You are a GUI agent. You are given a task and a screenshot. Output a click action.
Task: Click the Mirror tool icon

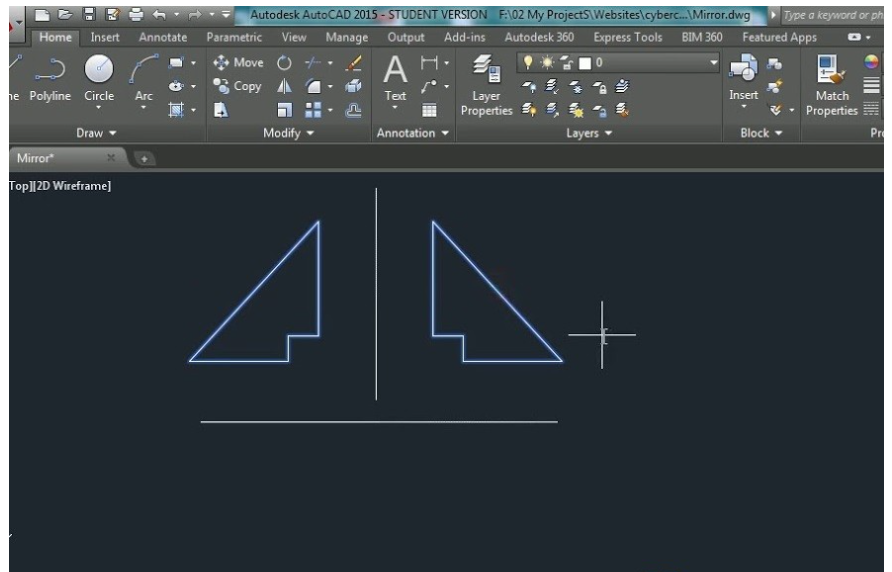pos(283,86)
